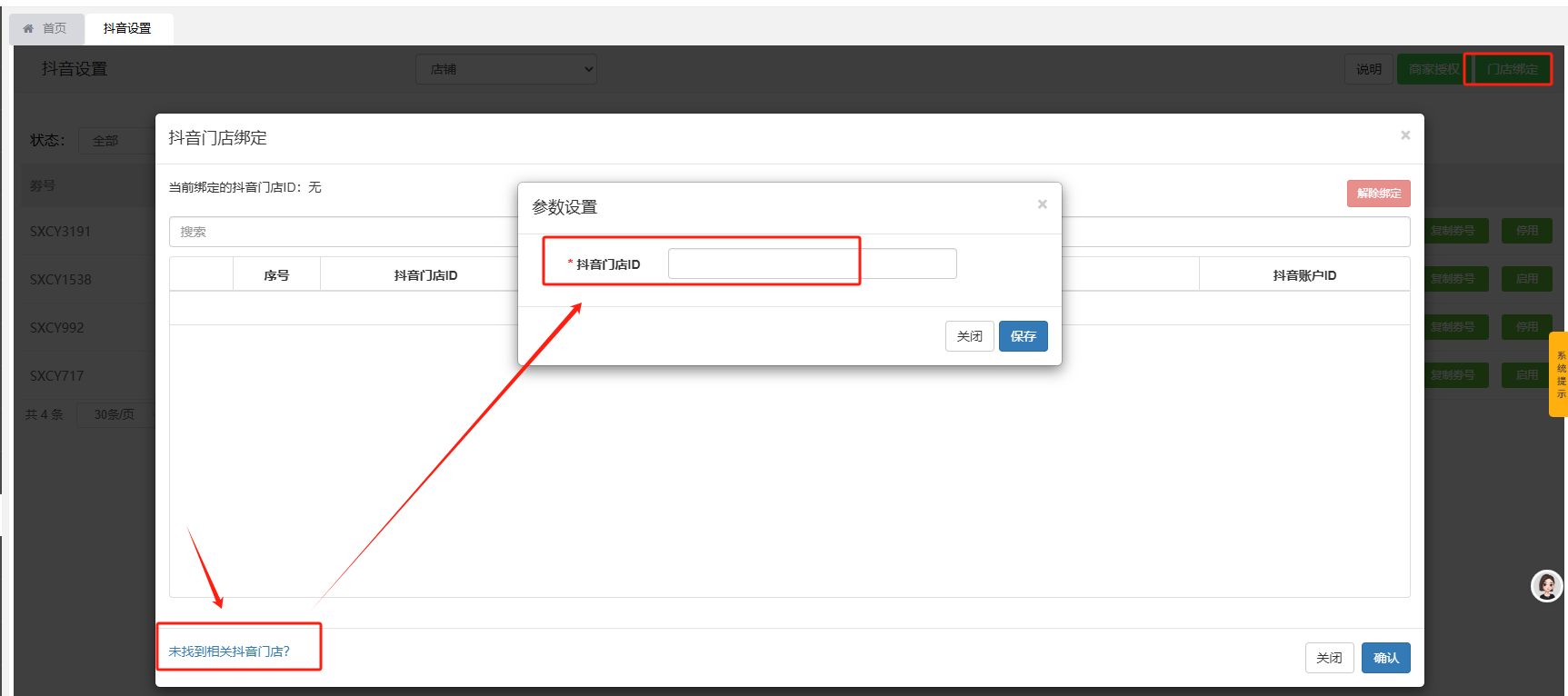Viewport: 1568px width, 696px height.
Task: Click the 说明 button
Action: 1368,69
